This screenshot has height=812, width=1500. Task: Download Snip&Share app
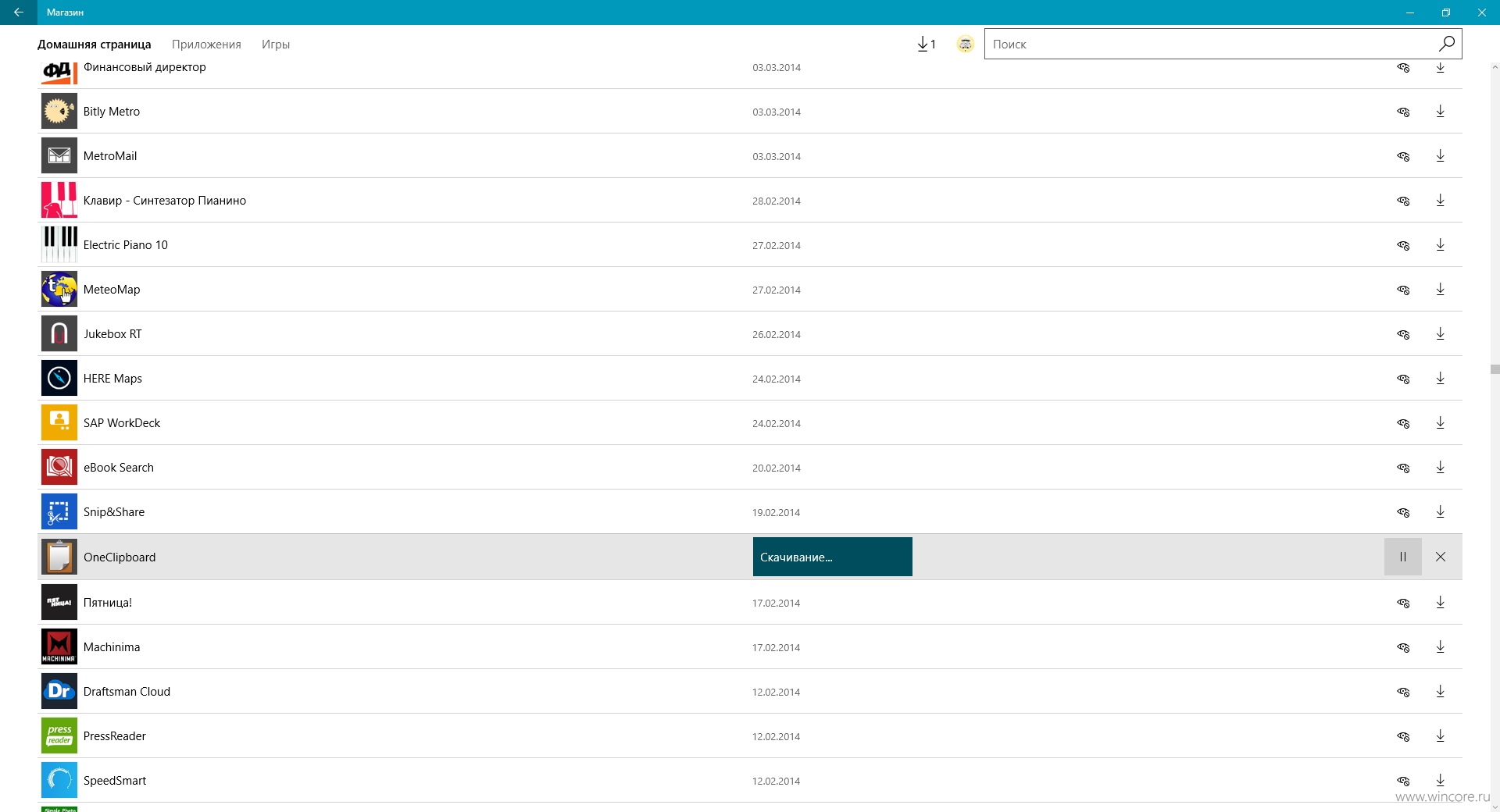(x=1440, y=512)
